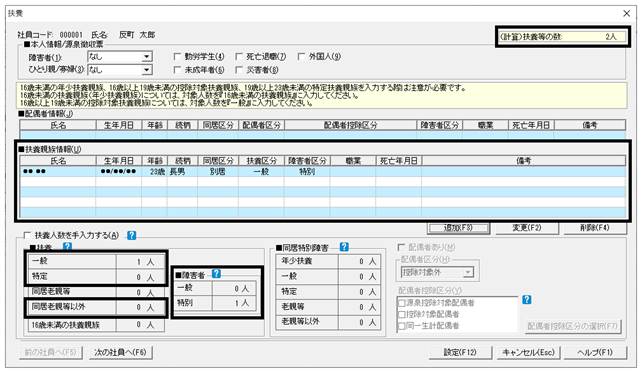This screenshot has width=642, height=371.
Task: Click 扶養区分 column header in 扶養親族情報 table
Action: (261, 161)
